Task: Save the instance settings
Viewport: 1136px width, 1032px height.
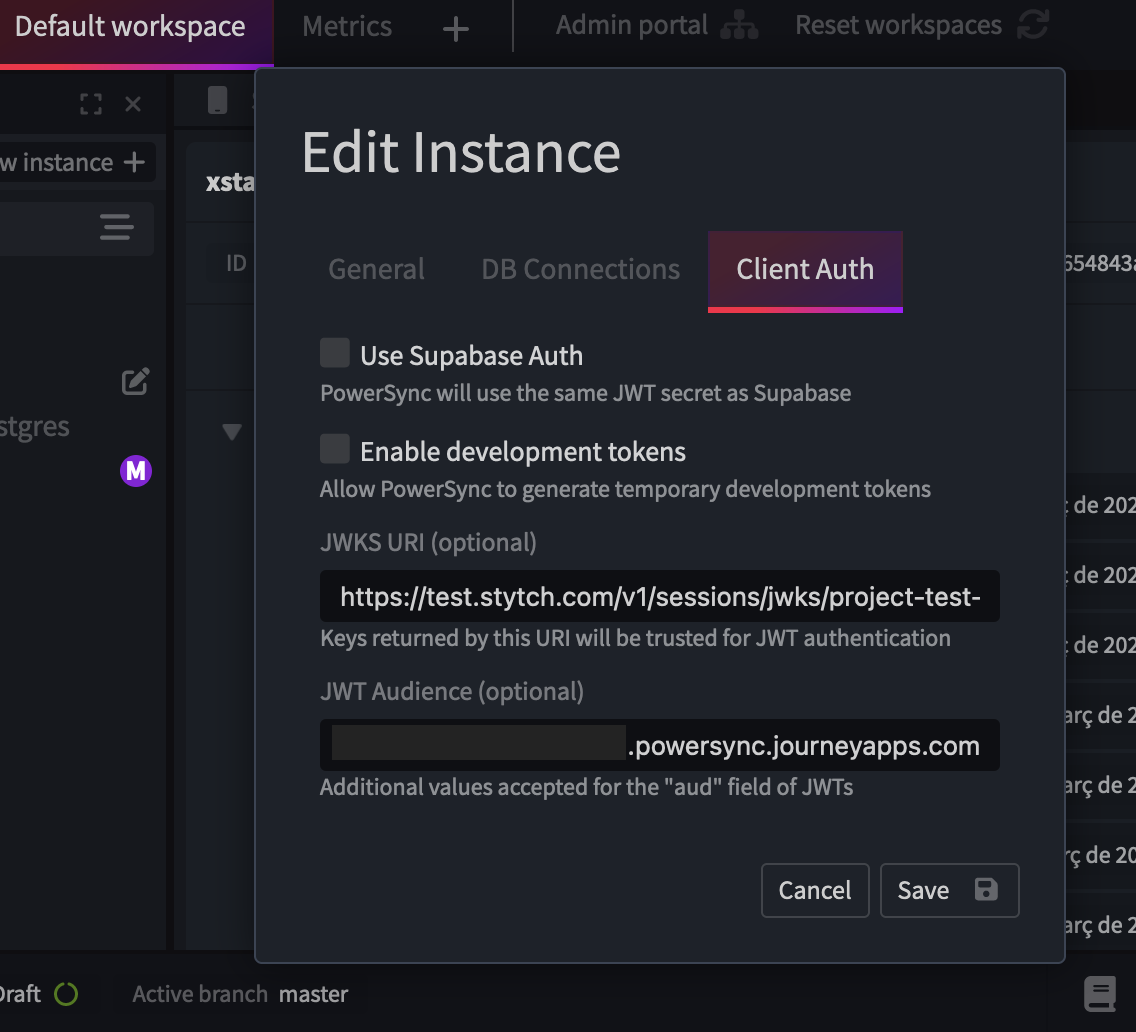Action: pos(949,890)
